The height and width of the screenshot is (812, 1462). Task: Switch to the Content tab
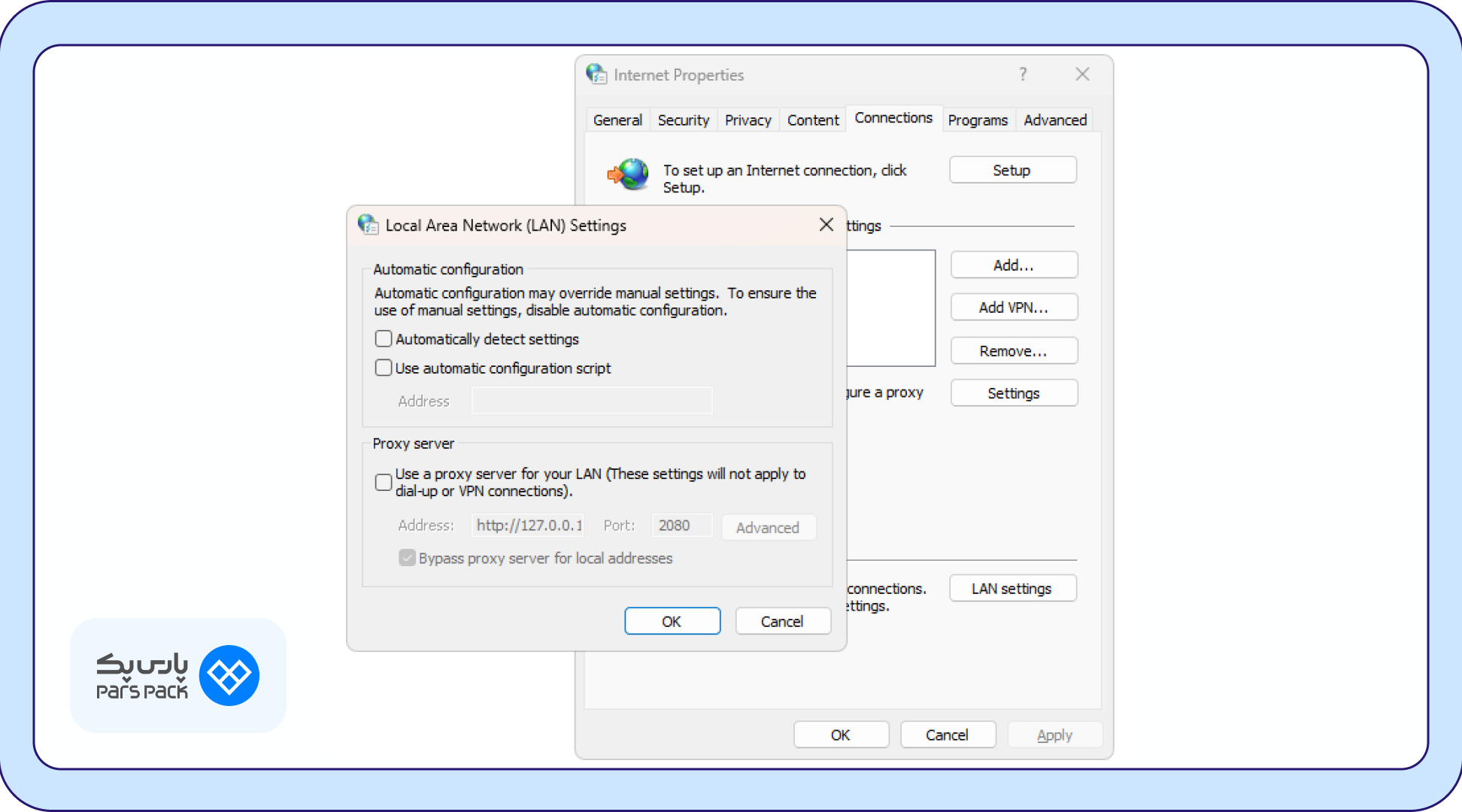click(x=813, y=120)
